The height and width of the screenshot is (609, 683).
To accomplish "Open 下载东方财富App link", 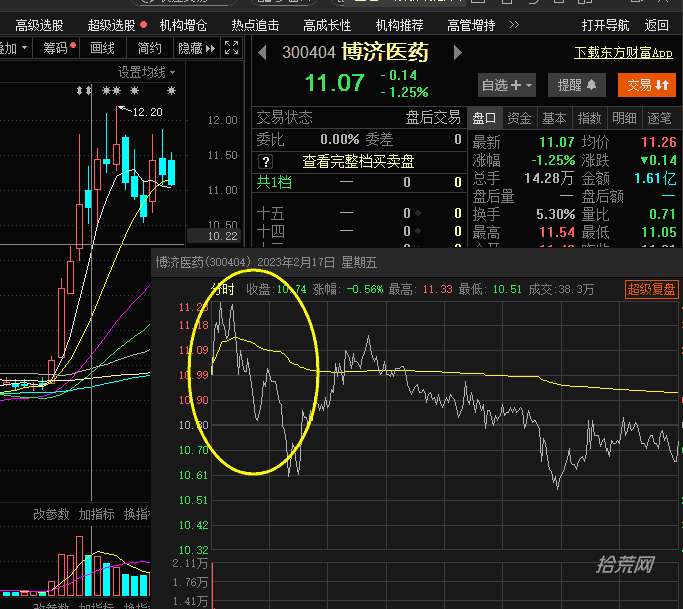I will pyautogui.click(x=623, y=53).
